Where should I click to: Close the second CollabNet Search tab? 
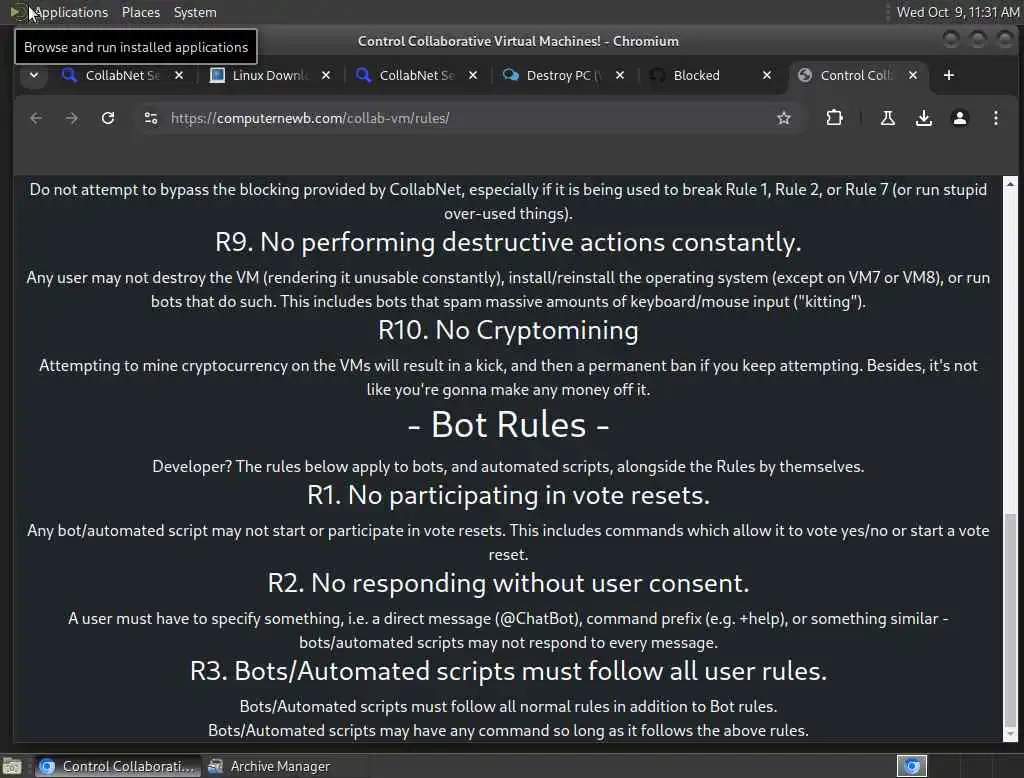[x=473, y=75]
